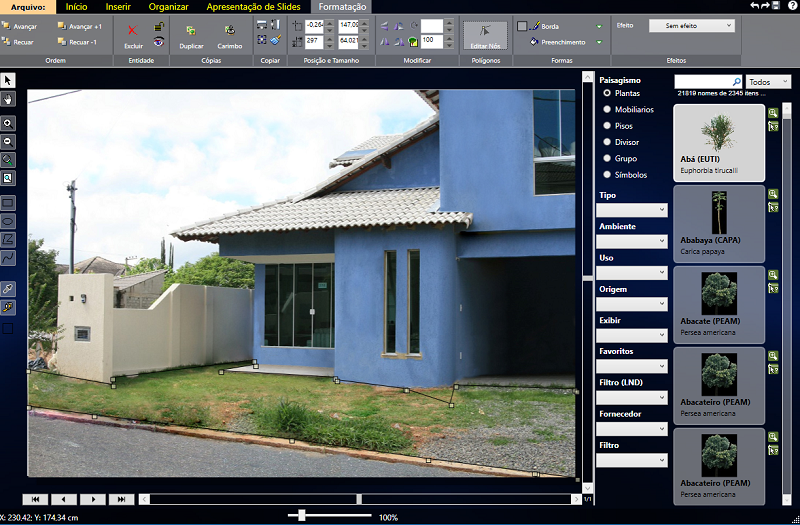This screenshot has height=525, width=800.
Task: Select the hand pan tool
Action: pyautogui.click(x=9, y=99)
